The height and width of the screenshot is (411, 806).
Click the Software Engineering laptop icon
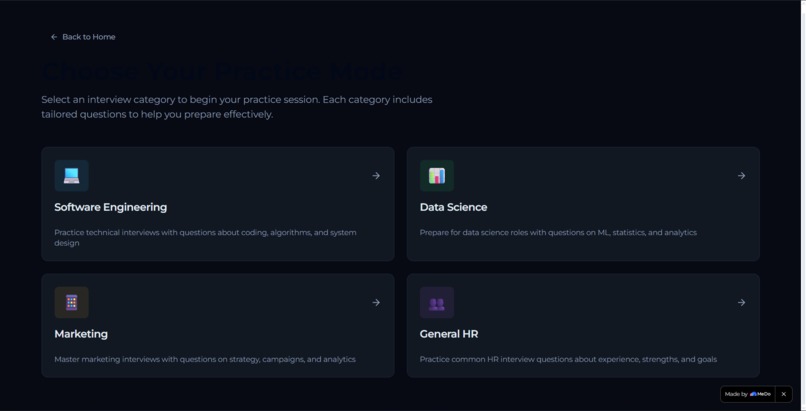tap(71, 176)
